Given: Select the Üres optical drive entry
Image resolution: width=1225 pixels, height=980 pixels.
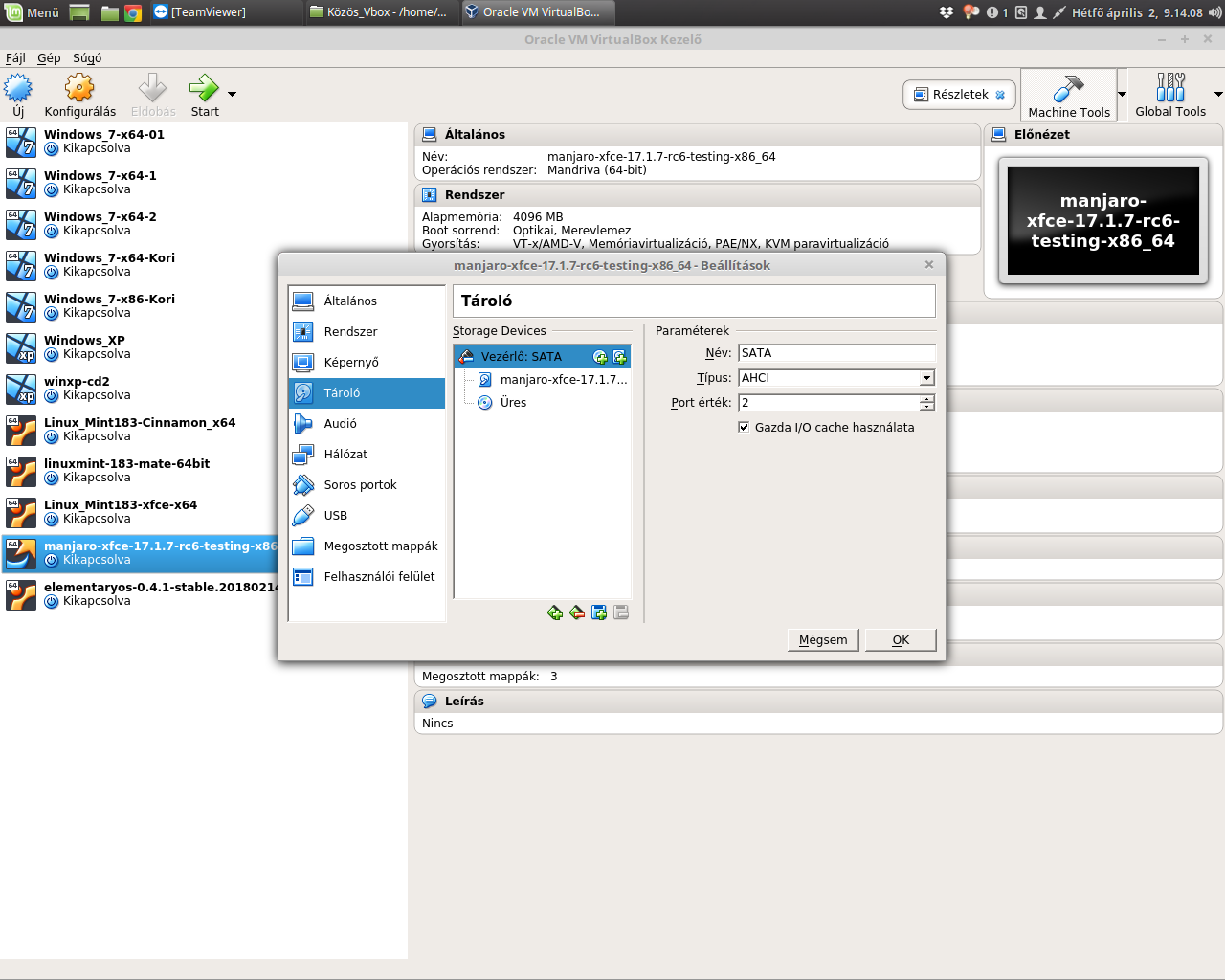Looking at the screenshot, I should pyautogui.click(x=503, y=403).
